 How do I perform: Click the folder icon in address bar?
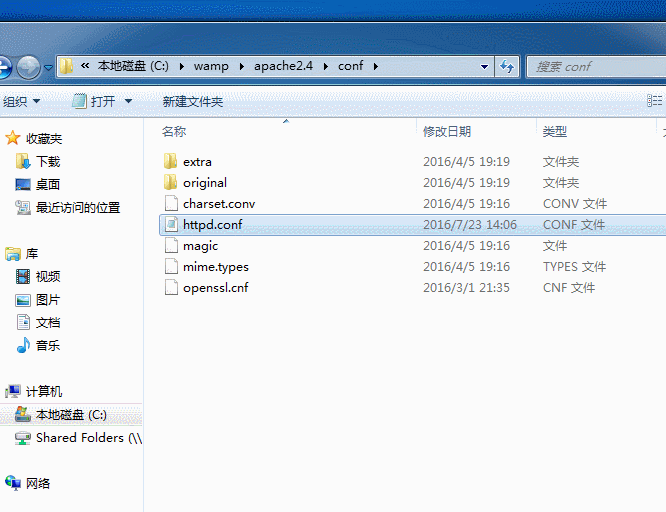(x=66, y=66)
